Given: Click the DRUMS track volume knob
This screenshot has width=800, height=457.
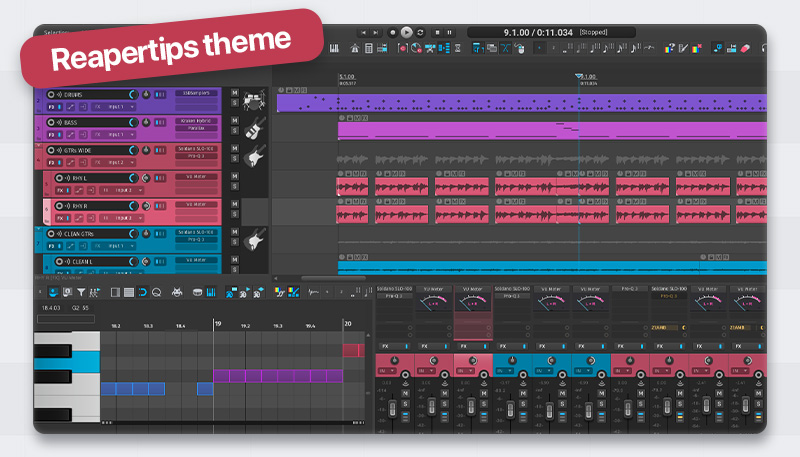Looking at the screenshot, I should pos(133,94).
